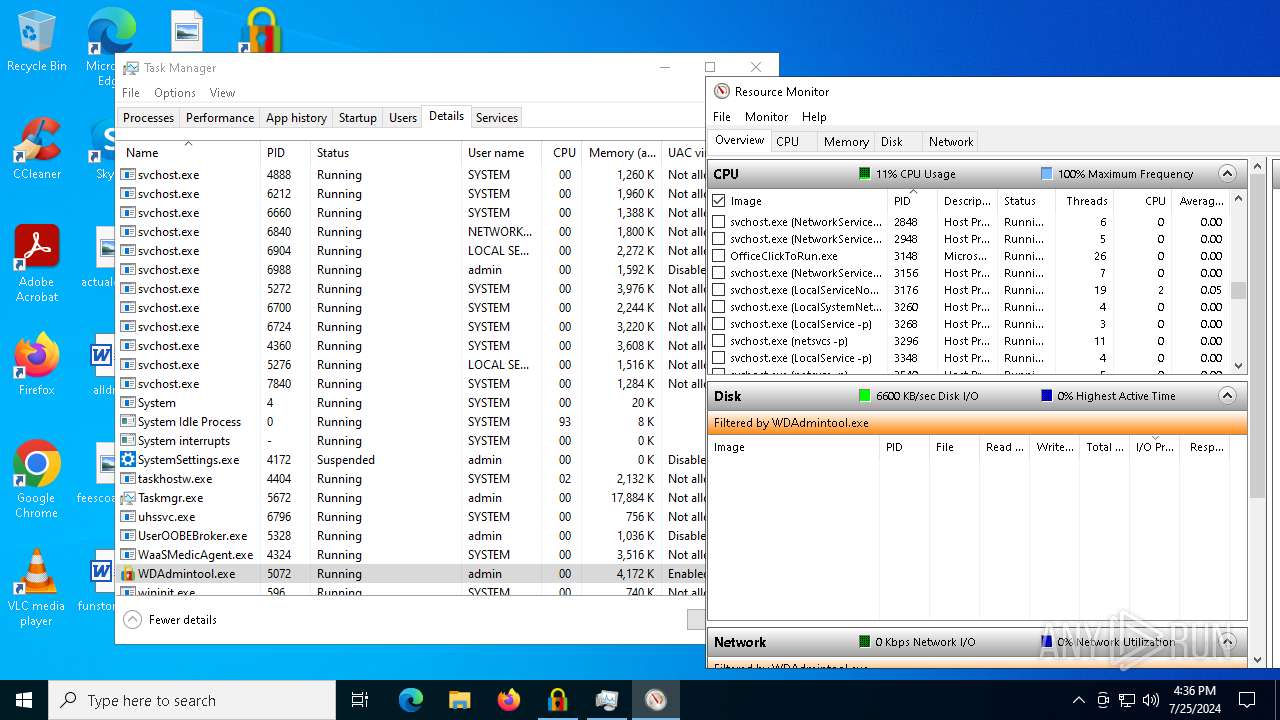This screenshot has width=1280, height=720.
Task: Open CCleaner desktop shortcut
Action: pos(36,149)
